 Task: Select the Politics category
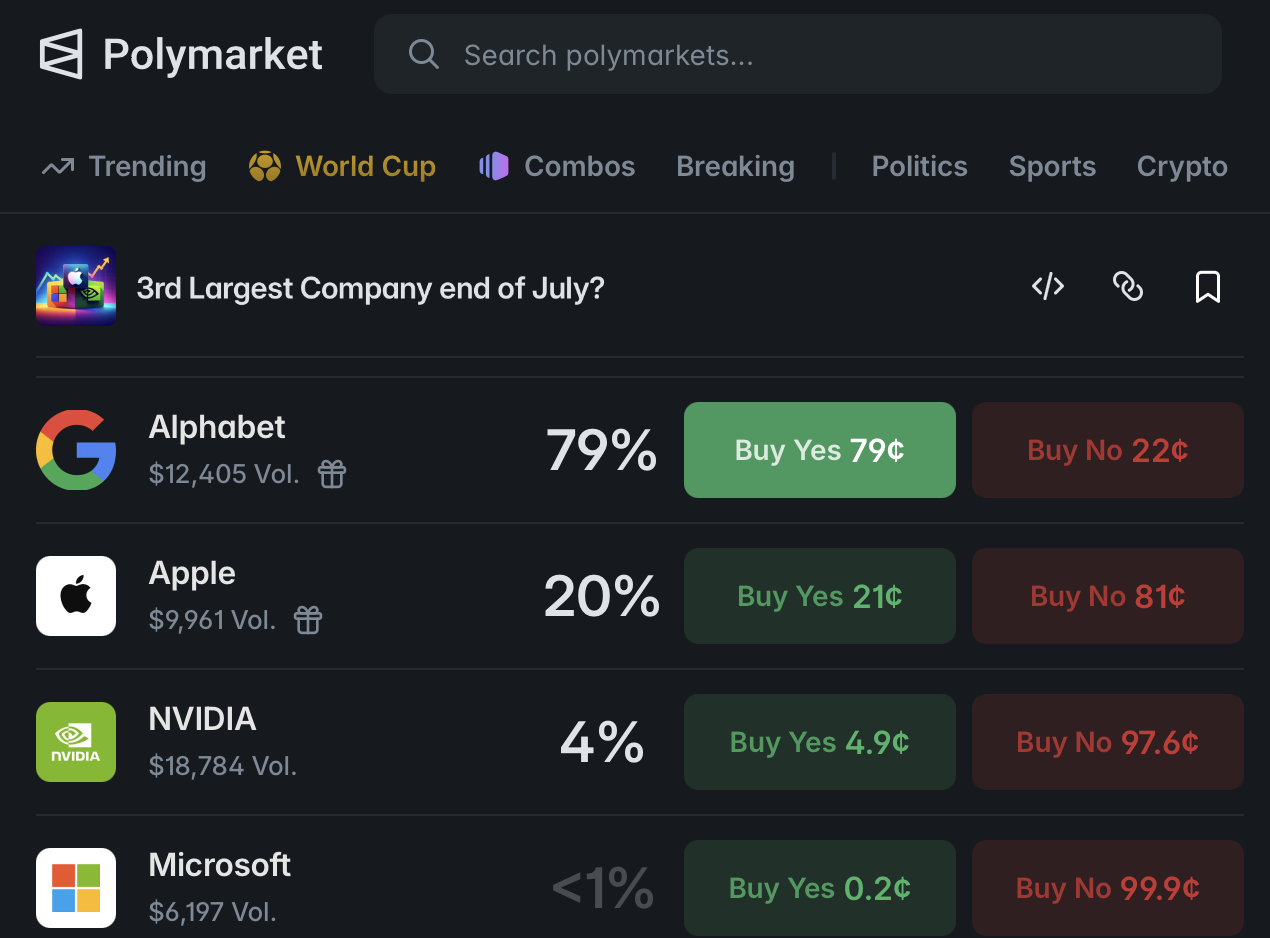tap(920, 166)
